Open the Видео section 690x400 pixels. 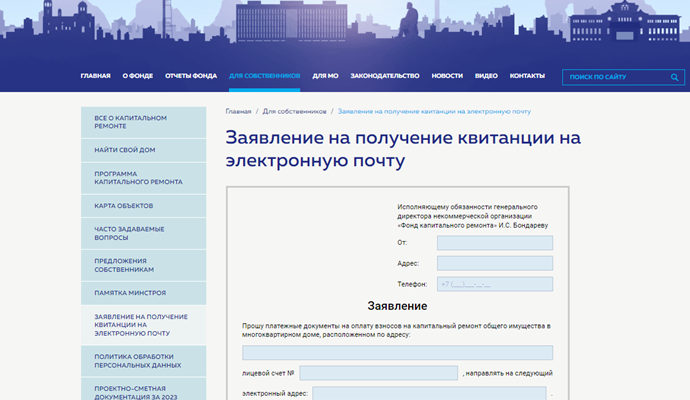coord(486,76)
